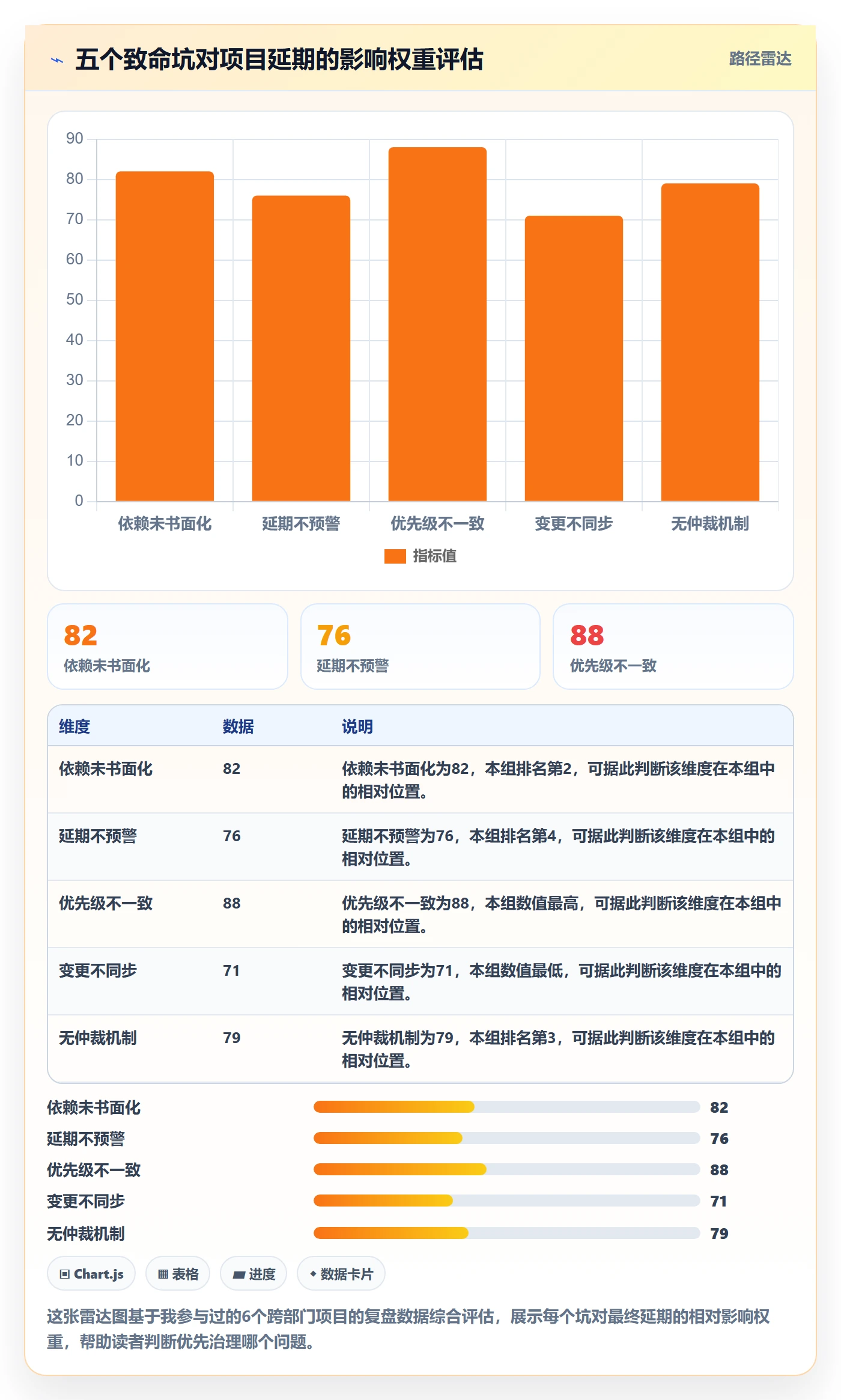Click the 延期不预警 progress bar

tap(507, 1138)
